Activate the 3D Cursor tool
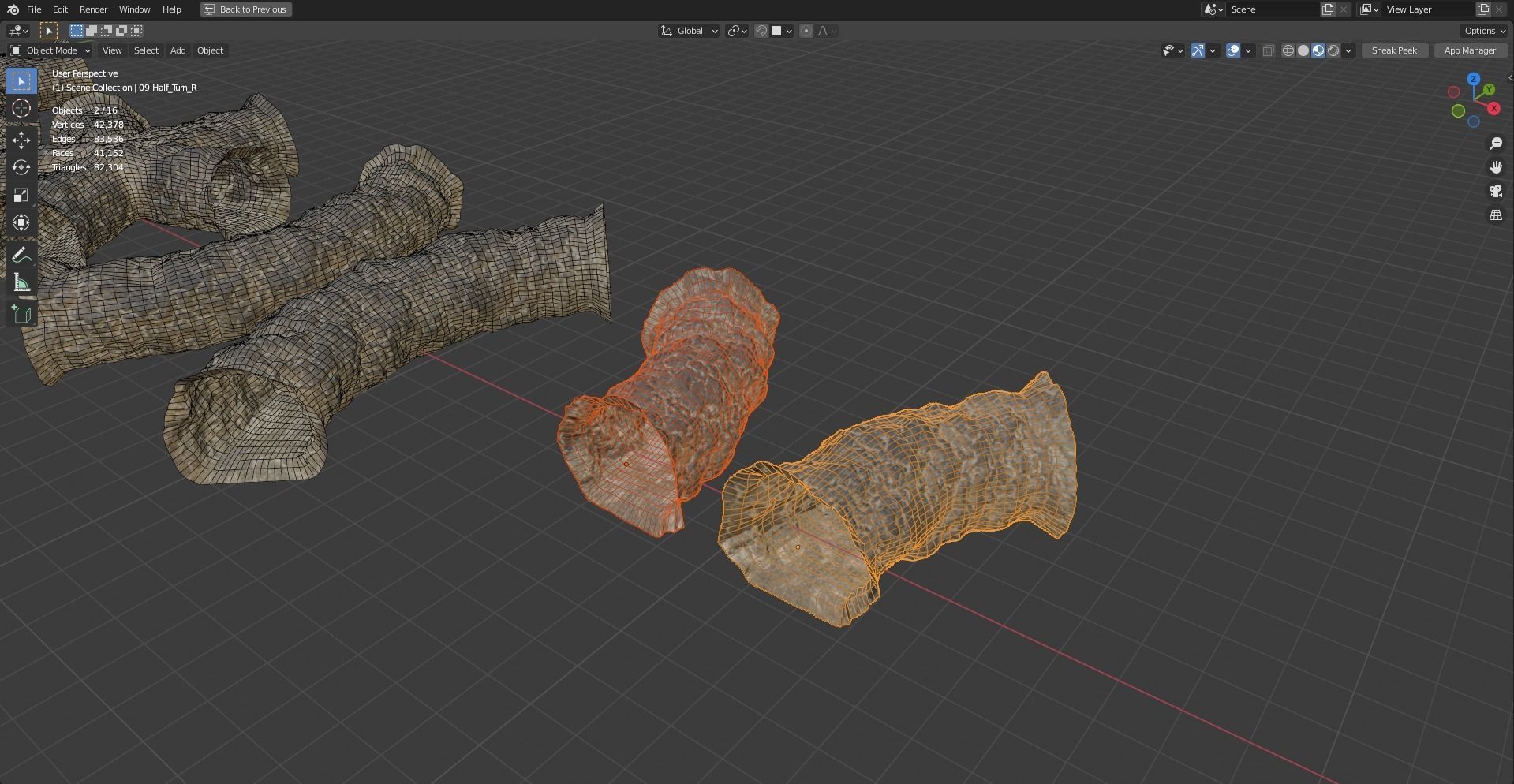Viewport: 1514px width, 784px height. click(21, 109)
